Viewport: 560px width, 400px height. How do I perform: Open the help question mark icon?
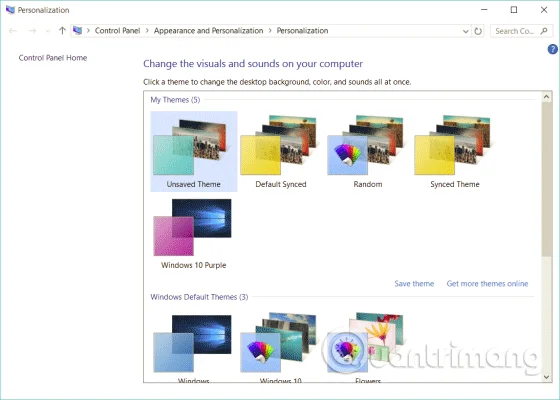(552, 49)
